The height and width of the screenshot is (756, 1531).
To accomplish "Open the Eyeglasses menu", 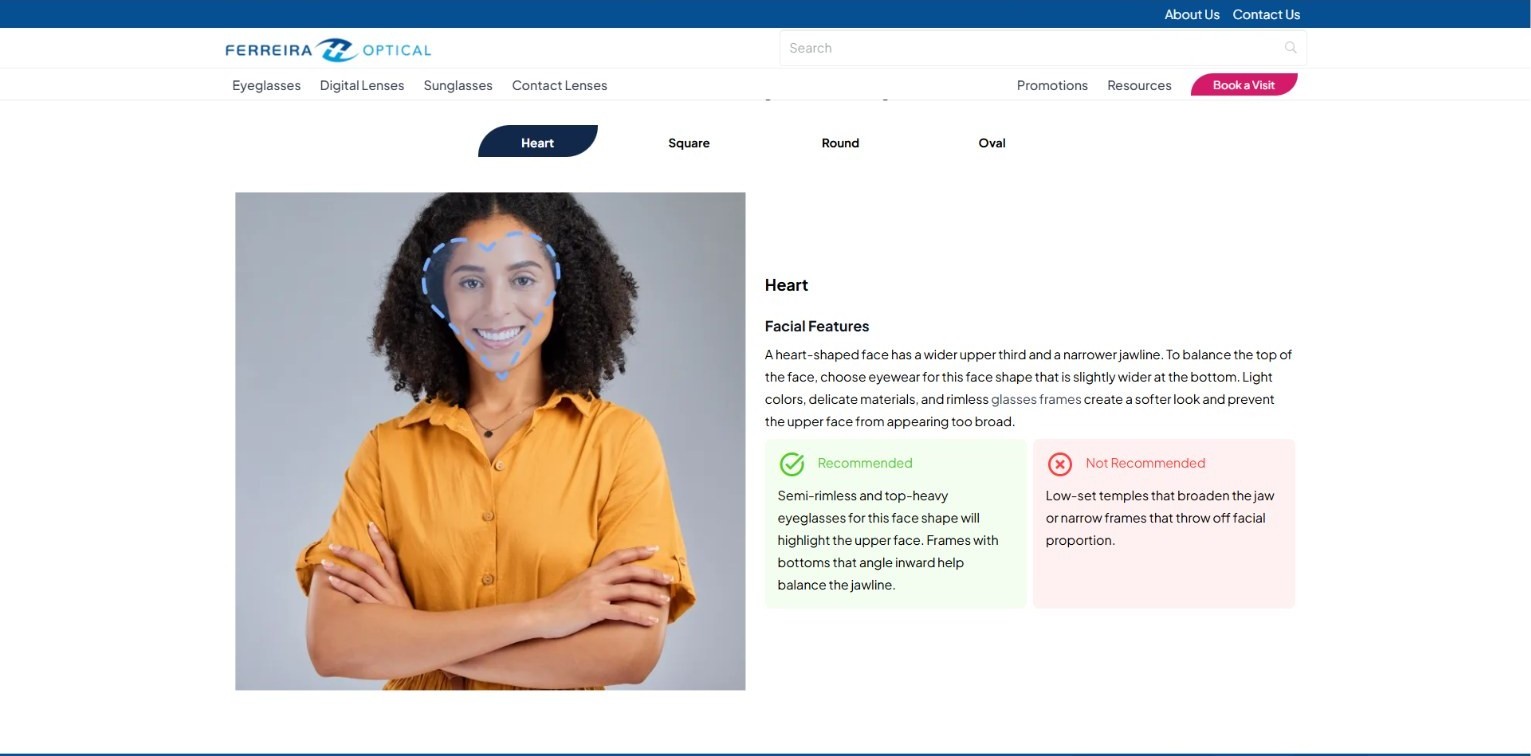I will (x=266, y=85).
